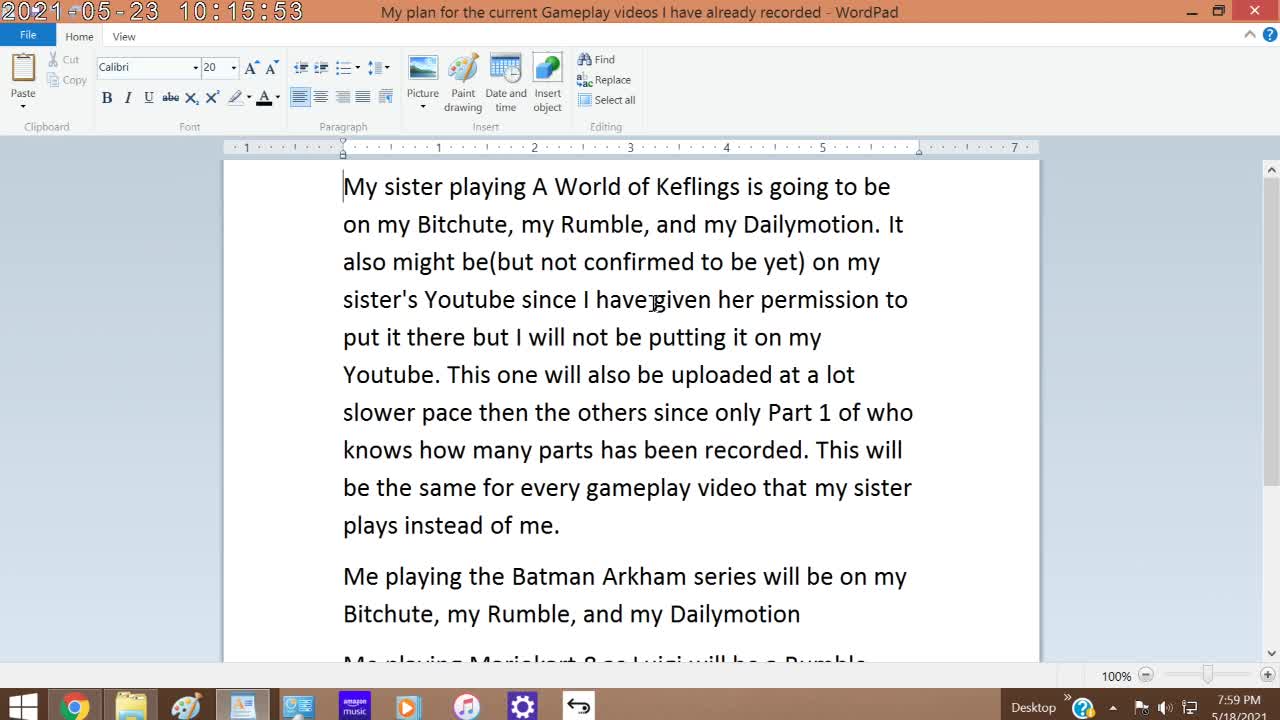Click the text highlight color marker
This screenshot has width=1280, height=720.
pyautogui.click(x=235, y=97)
